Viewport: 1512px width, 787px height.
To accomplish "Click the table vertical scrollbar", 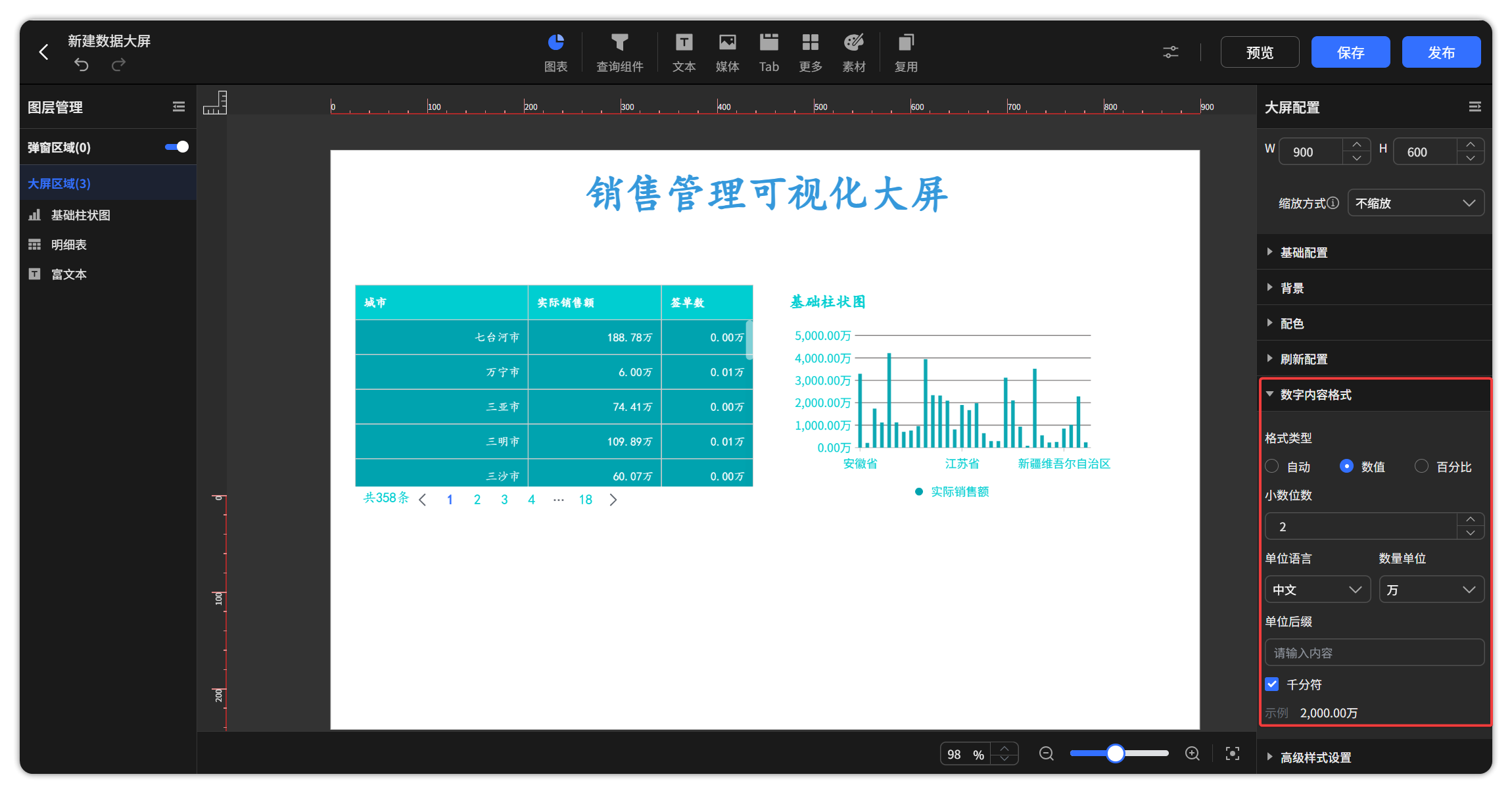I will coord(749,339).
